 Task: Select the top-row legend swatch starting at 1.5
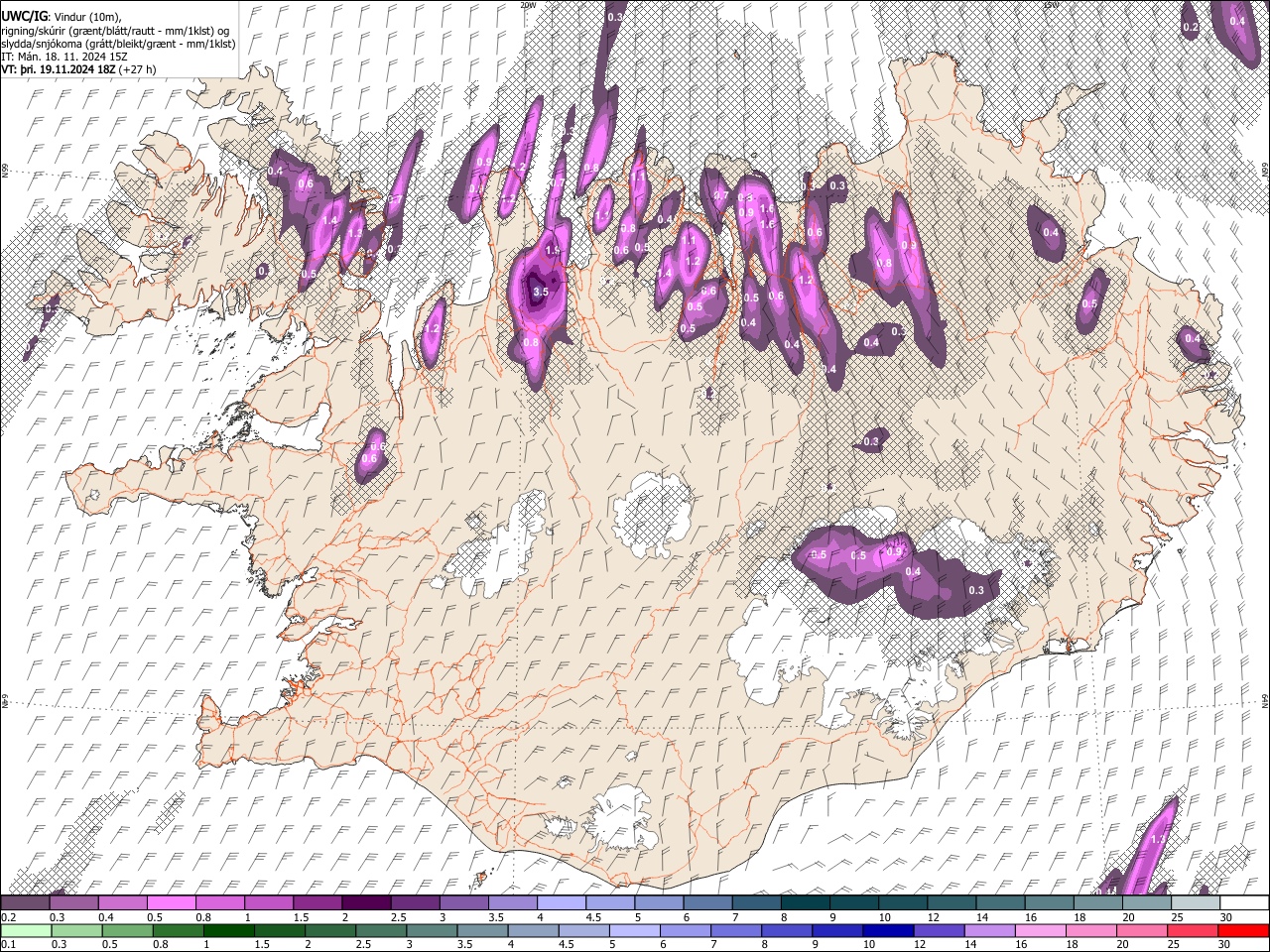[x=317, y=902]
